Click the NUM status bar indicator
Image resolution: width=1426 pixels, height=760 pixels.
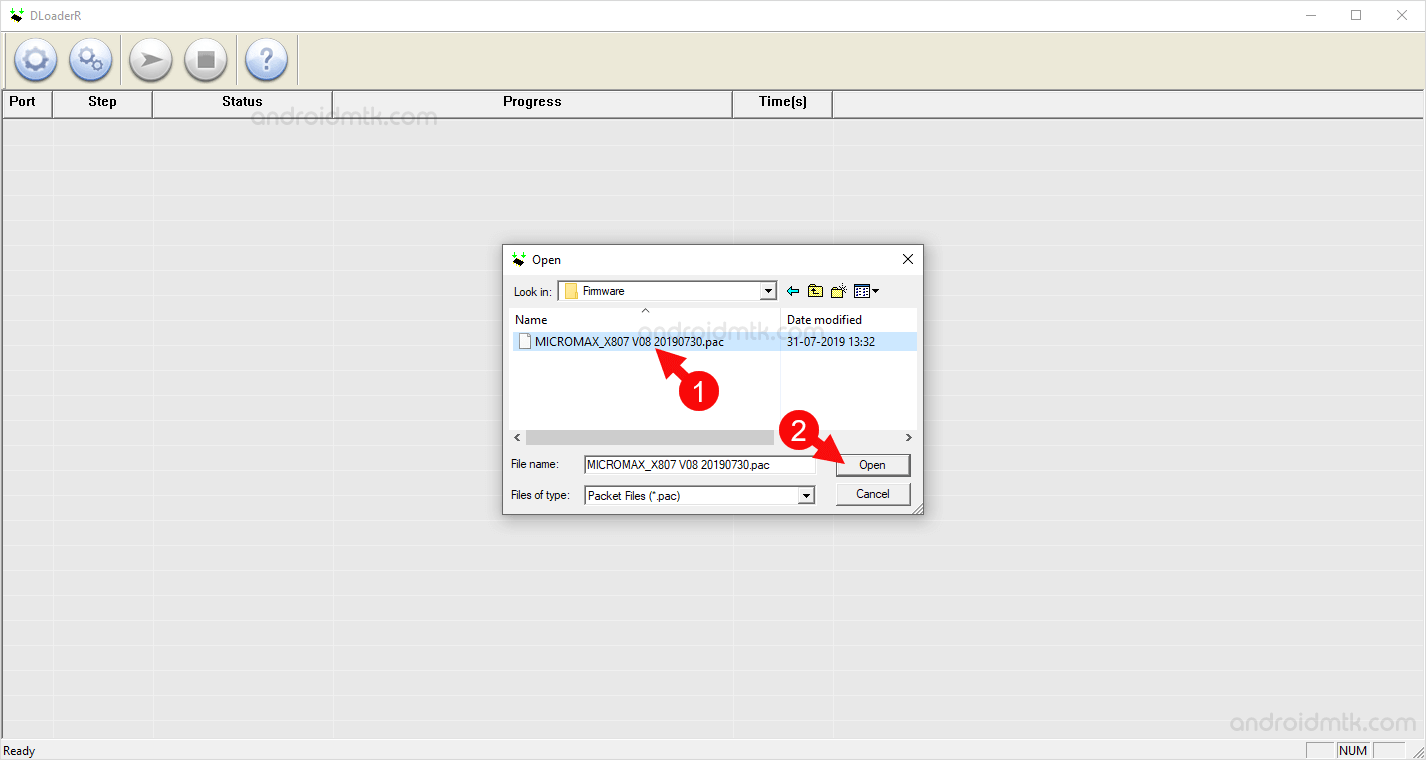pyautogui.click(x=1353, y=751)
